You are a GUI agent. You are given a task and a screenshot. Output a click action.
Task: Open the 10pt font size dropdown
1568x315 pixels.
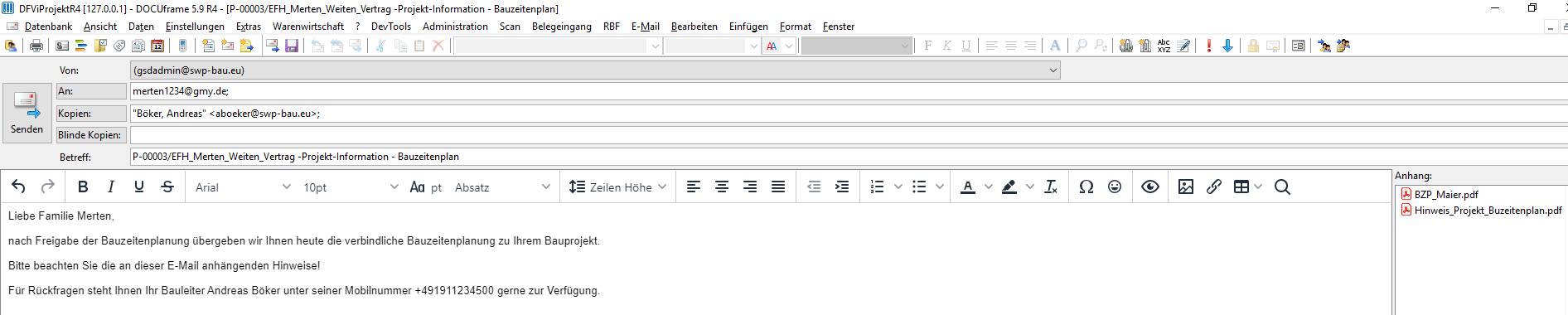point(351,187)
